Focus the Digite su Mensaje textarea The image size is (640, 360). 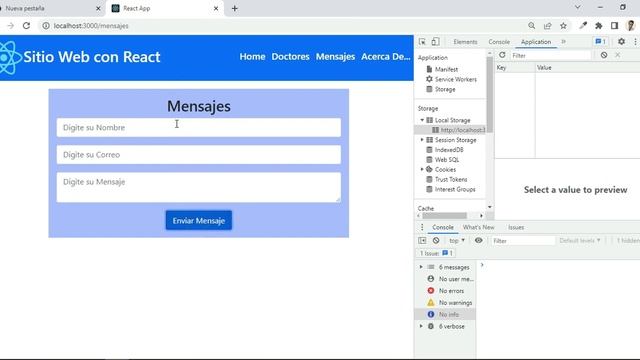(x=199, y=187)
